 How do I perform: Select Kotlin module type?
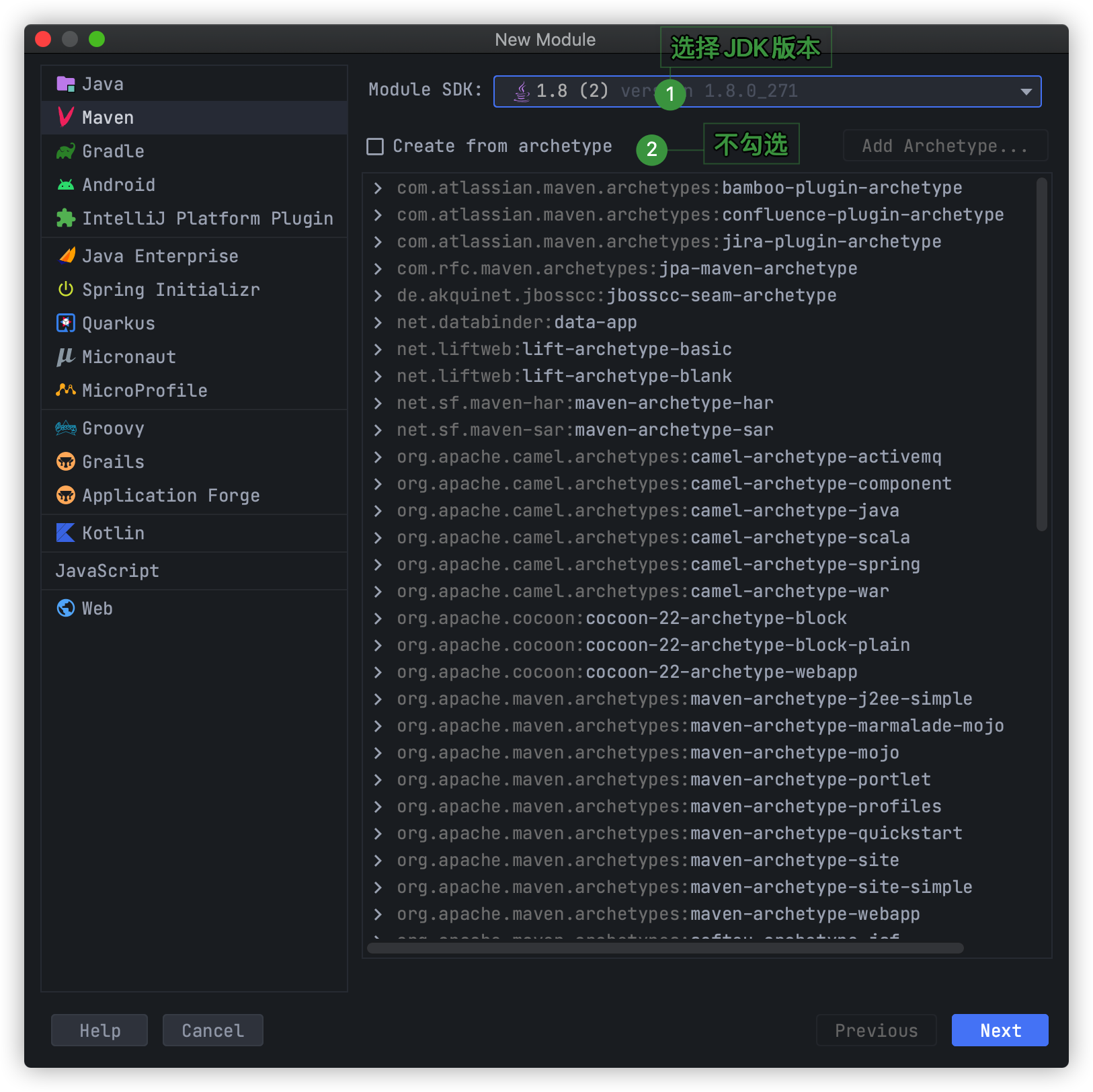[194, 533]
